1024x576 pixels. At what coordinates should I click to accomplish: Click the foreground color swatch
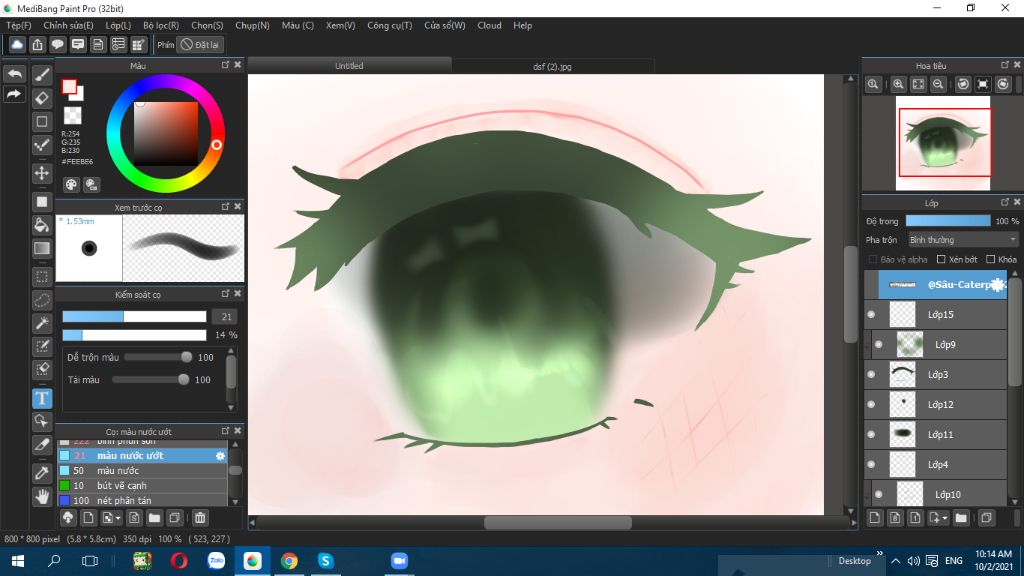[69, 87]
